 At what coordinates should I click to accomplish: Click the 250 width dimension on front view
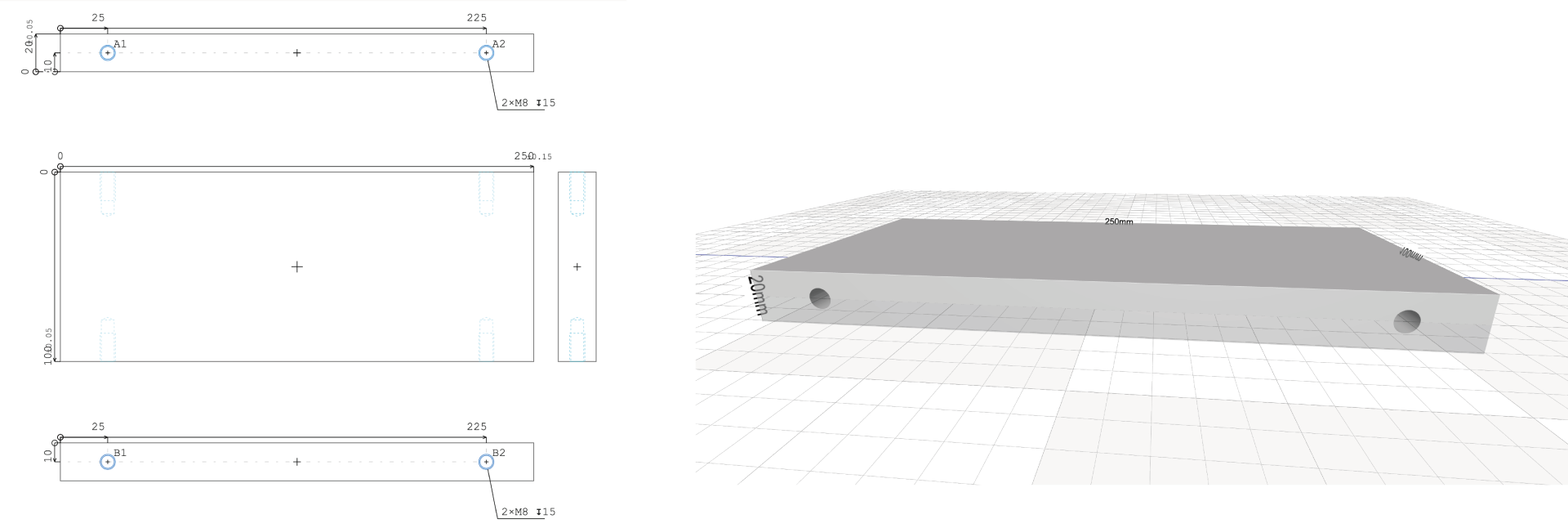click(523, 156)
